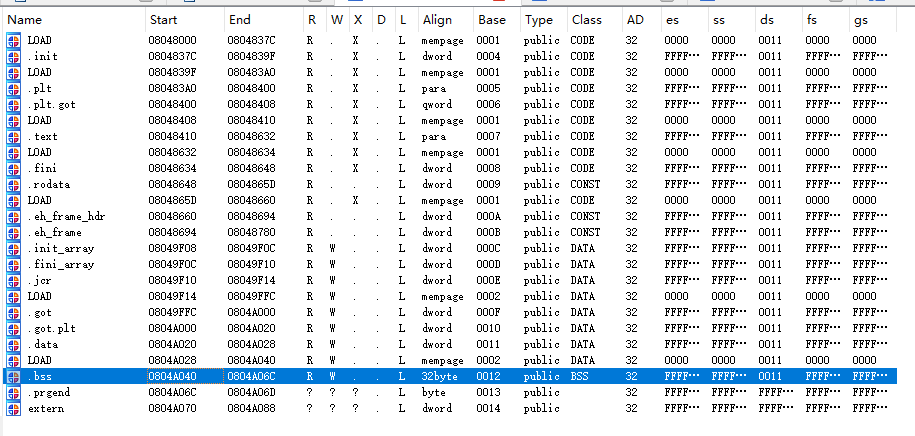Viewport: 915px width, 436px height.
Task: Click the segment icon beside .init
Action: pos(13,56)
